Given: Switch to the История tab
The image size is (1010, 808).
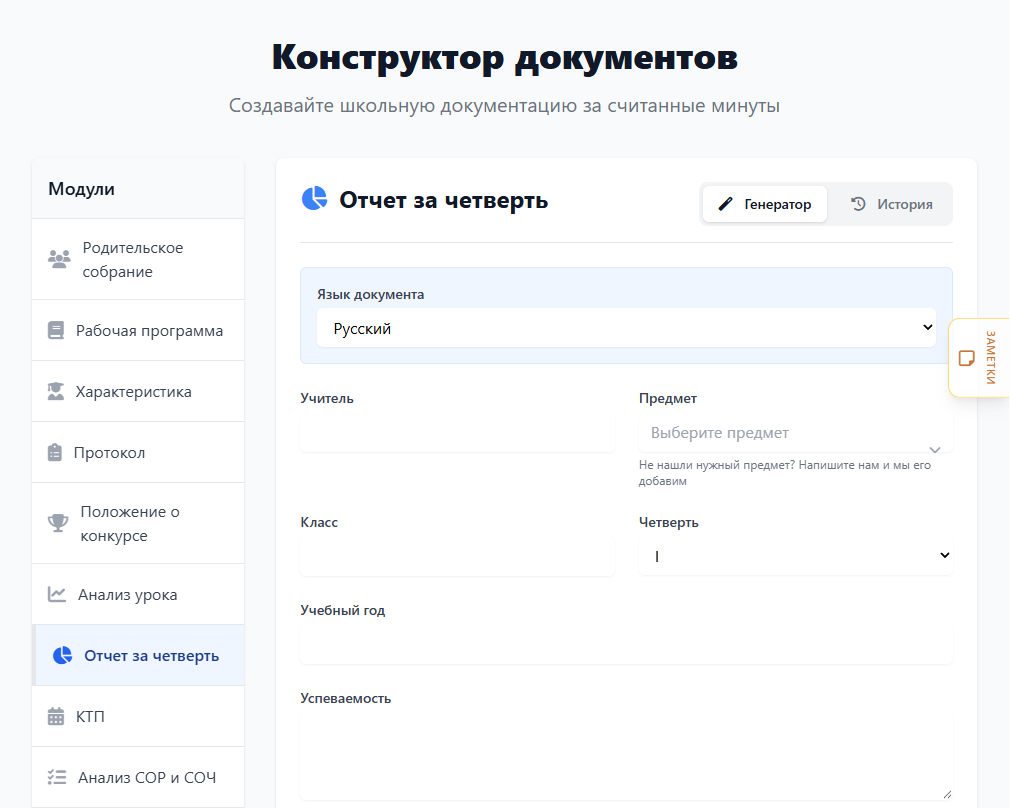Looking at the screenshot, I should coord(891,204).
